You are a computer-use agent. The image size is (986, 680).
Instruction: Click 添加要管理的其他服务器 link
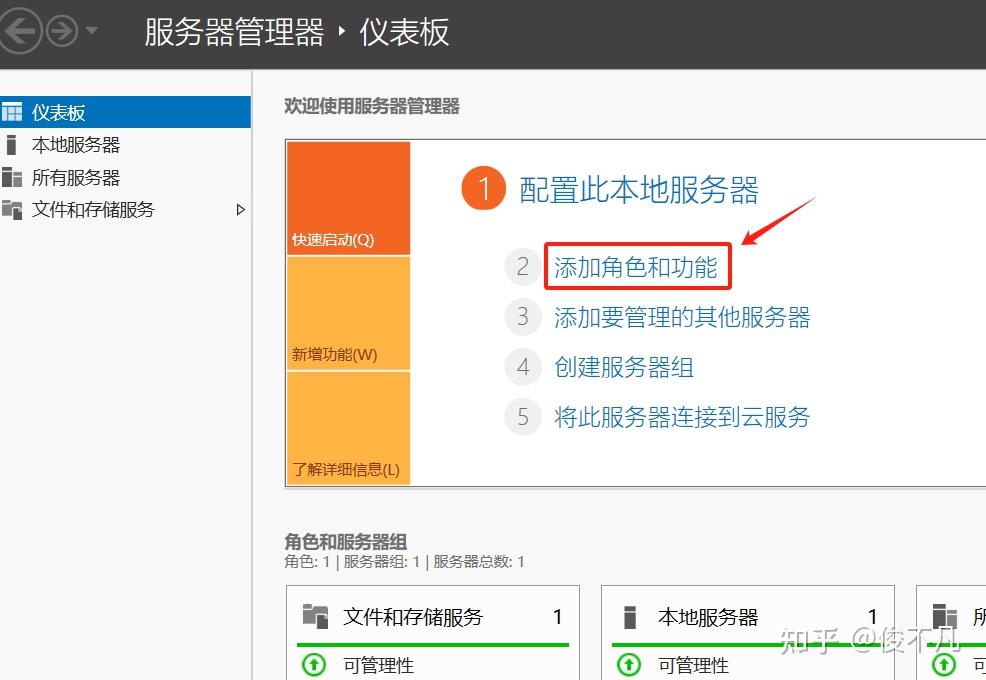(x=682, y=317)
